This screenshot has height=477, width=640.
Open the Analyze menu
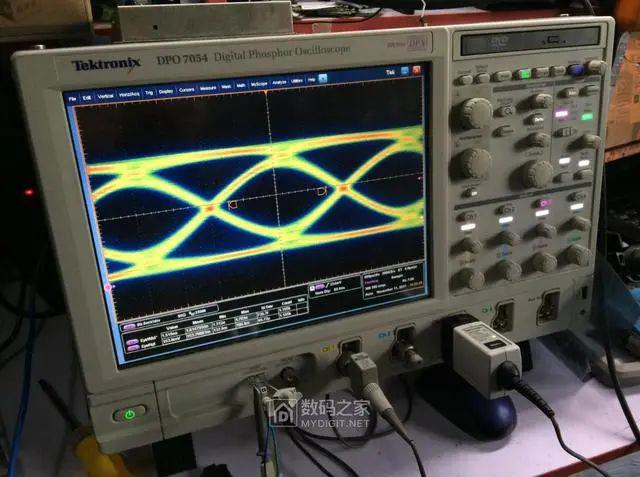[x=279, y=83]
